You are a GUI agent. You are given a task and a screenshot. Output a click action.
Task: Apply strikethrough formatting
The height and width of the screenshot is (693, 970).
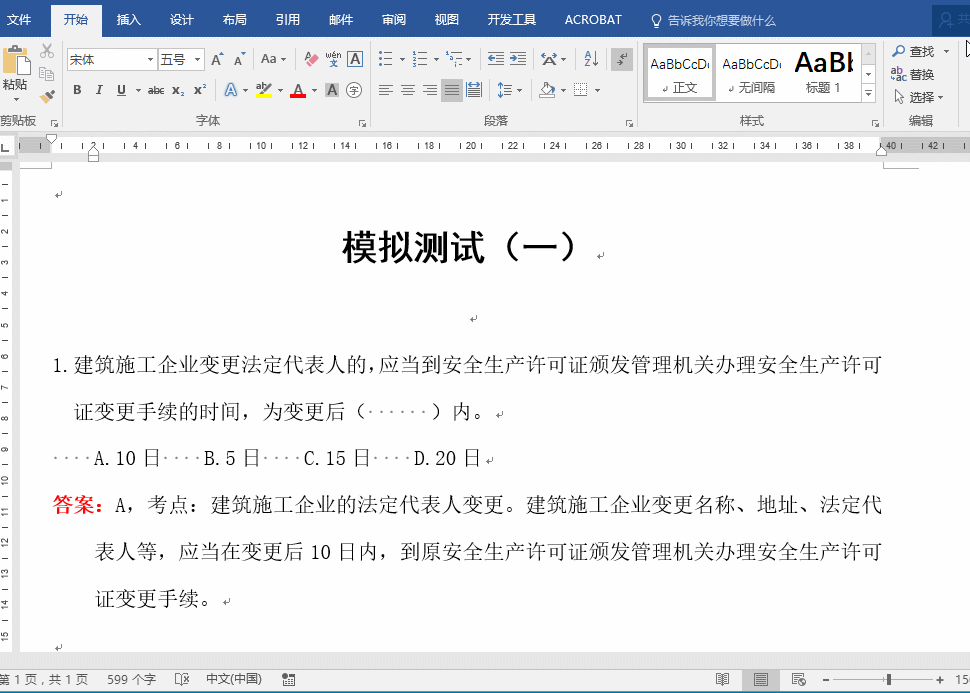point(156,90)
